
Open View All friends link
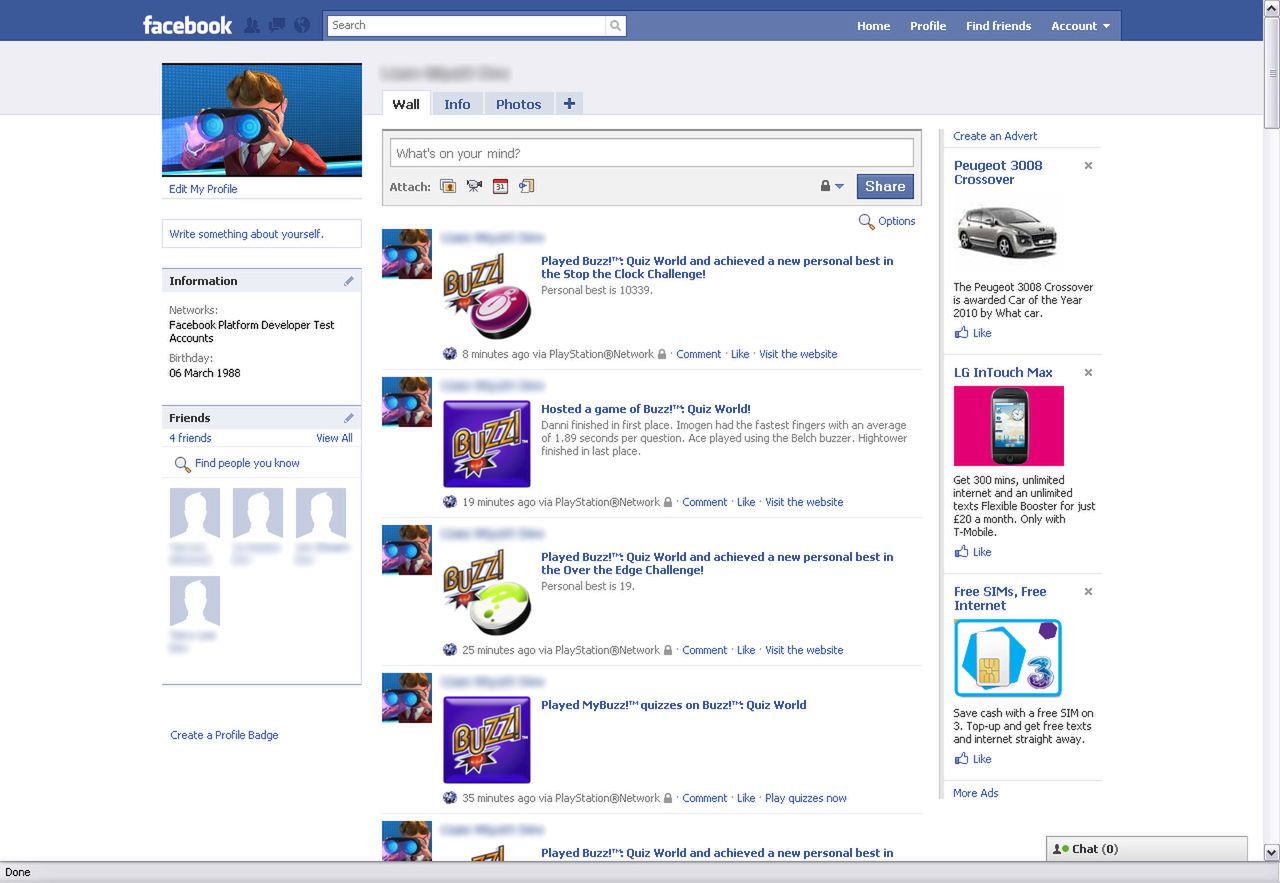pyautogui.click(x=334, y=438)
